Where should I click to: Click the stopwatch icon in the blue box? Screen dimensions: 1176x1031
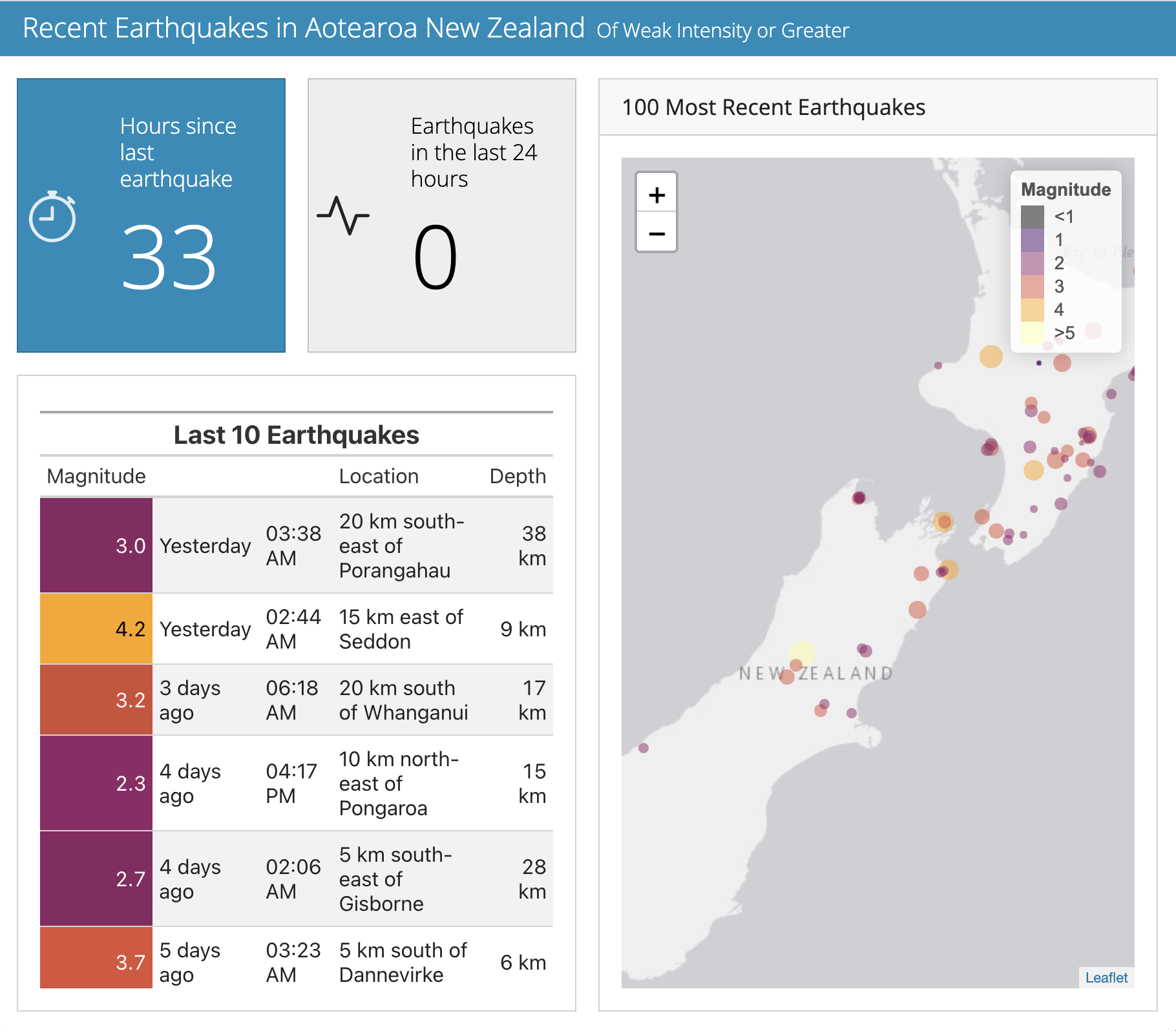tap(52, 217)
